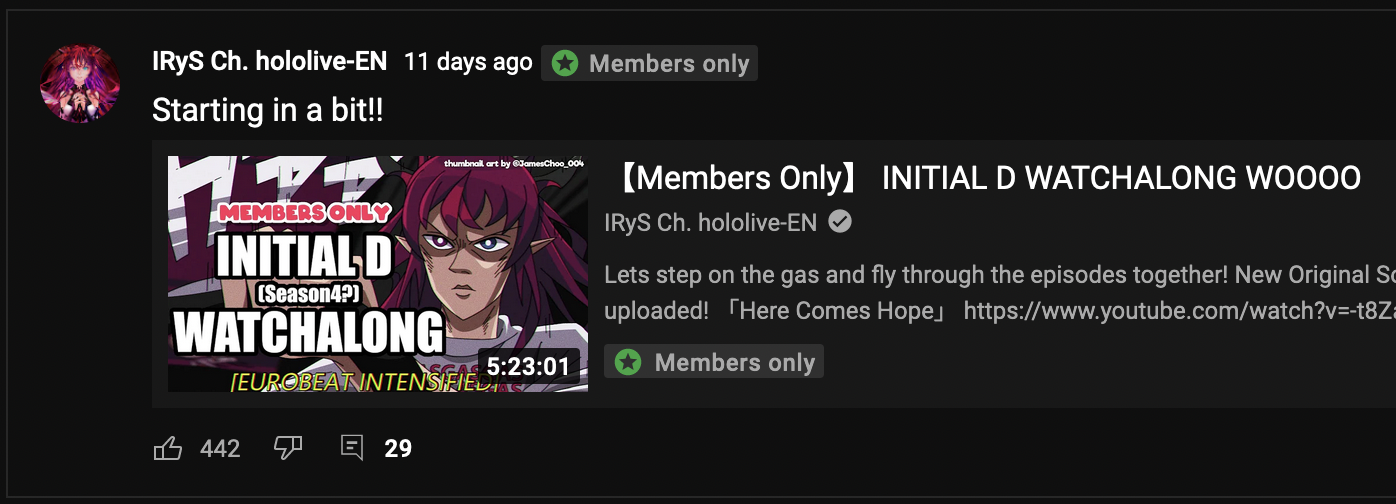This screenshot has height=504, width=1396.
Task: Click IRyS channel avatar picture
Action: [80, 84]
